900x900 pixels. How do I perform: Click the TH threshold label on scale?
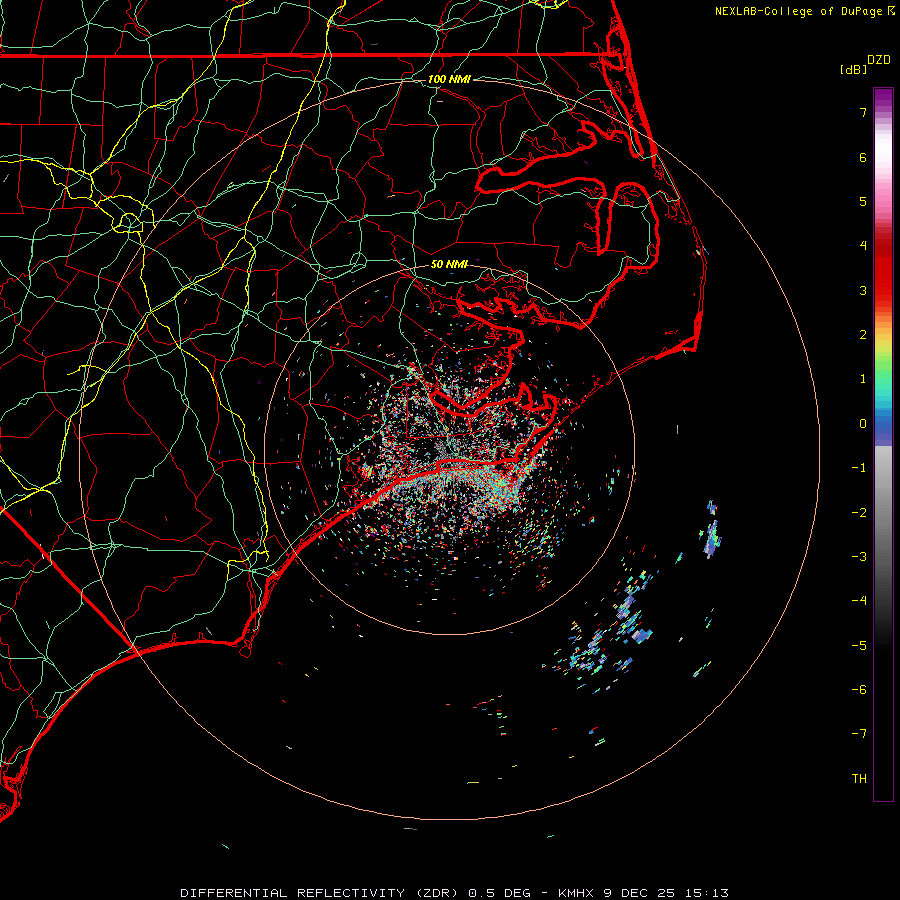click(x=859, y=779)
